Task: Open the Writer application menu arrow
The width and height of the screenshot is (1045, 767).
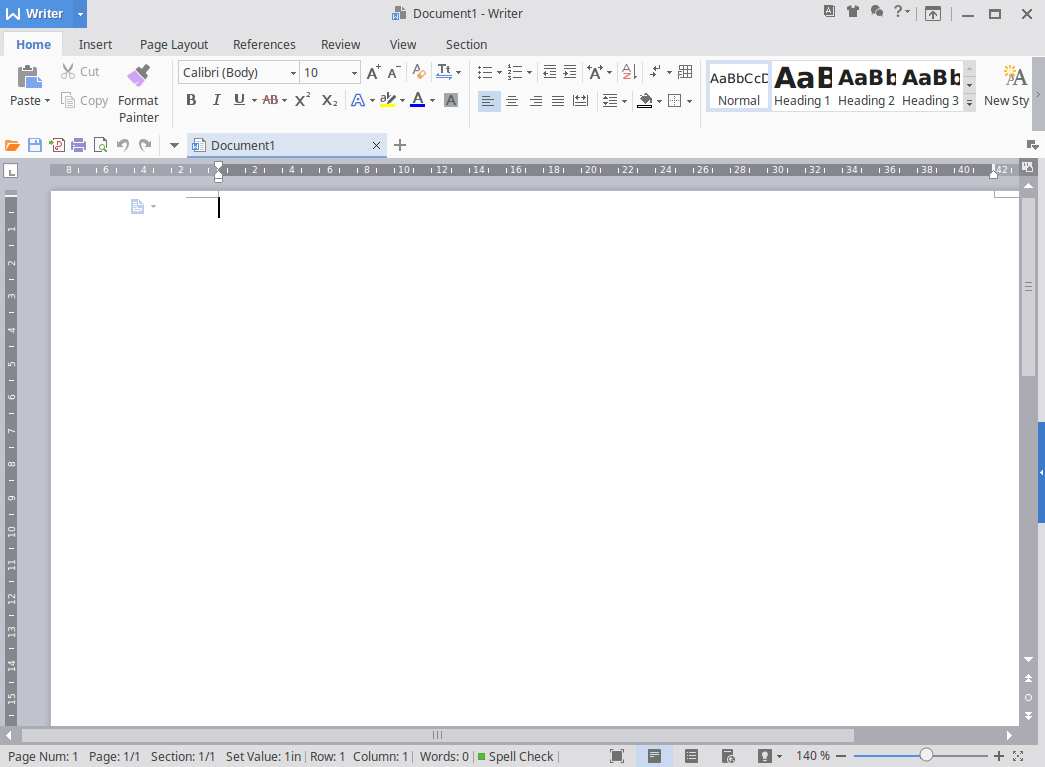Action: (x=80, y=14)
